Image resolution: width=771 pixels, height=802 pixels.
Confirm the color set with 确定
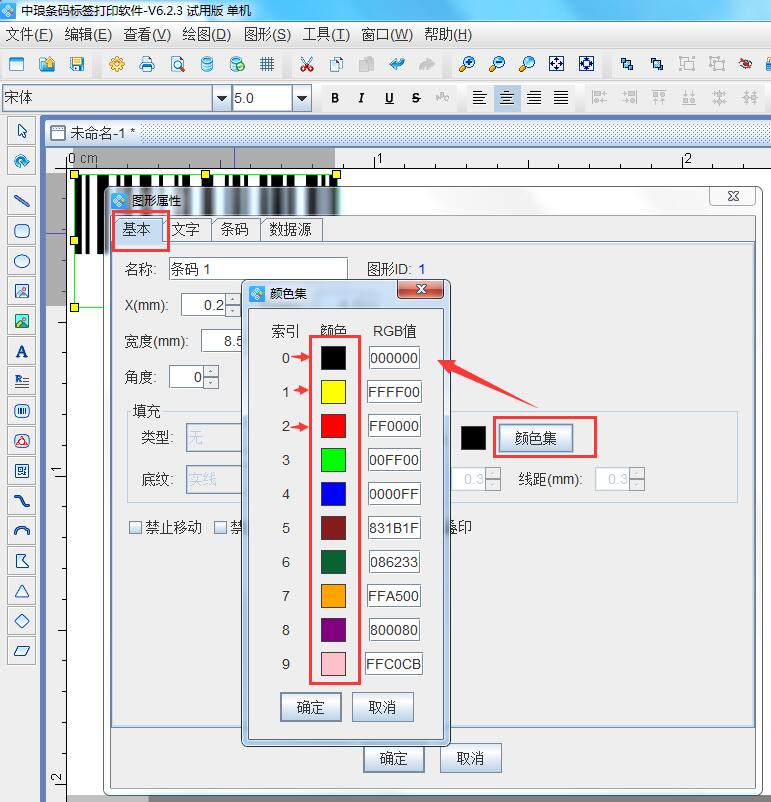(311, 707)
